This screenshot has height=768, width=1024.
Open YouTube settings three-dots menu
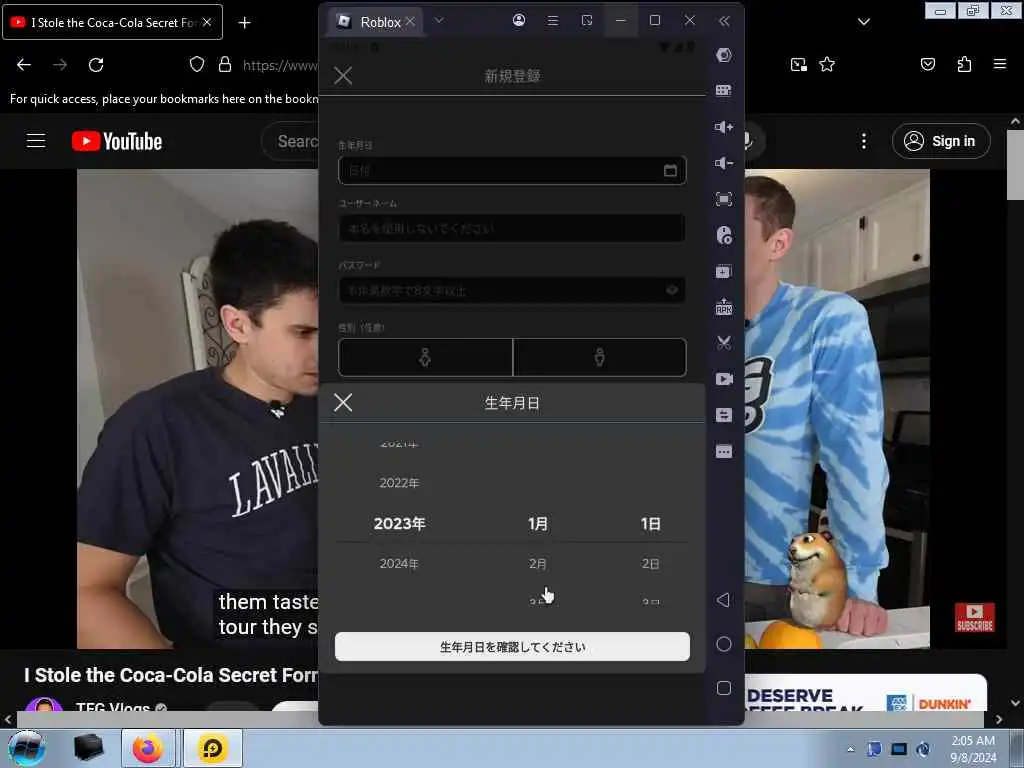863,141
